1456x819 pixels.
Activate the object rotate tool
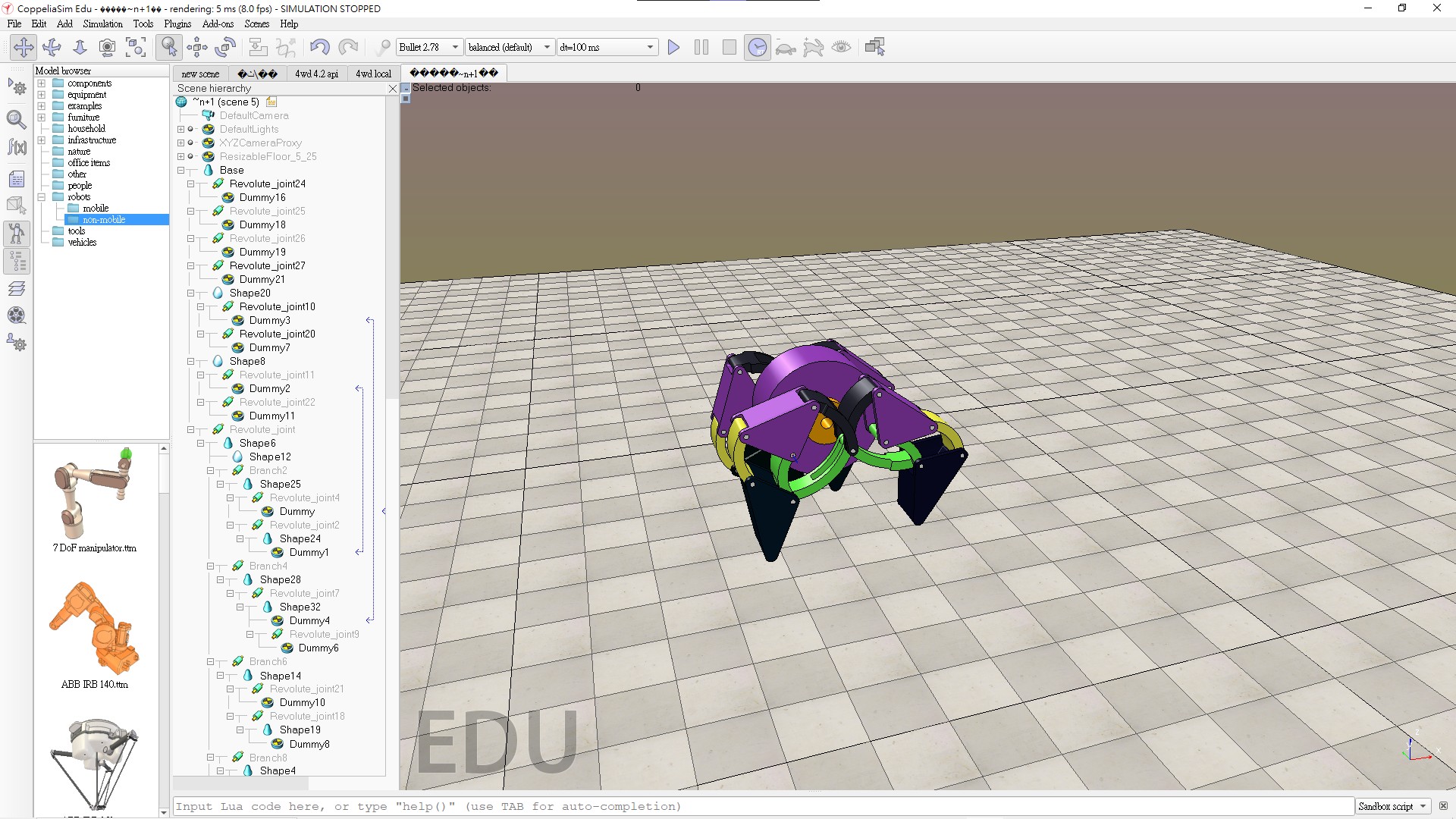[225, 47]
